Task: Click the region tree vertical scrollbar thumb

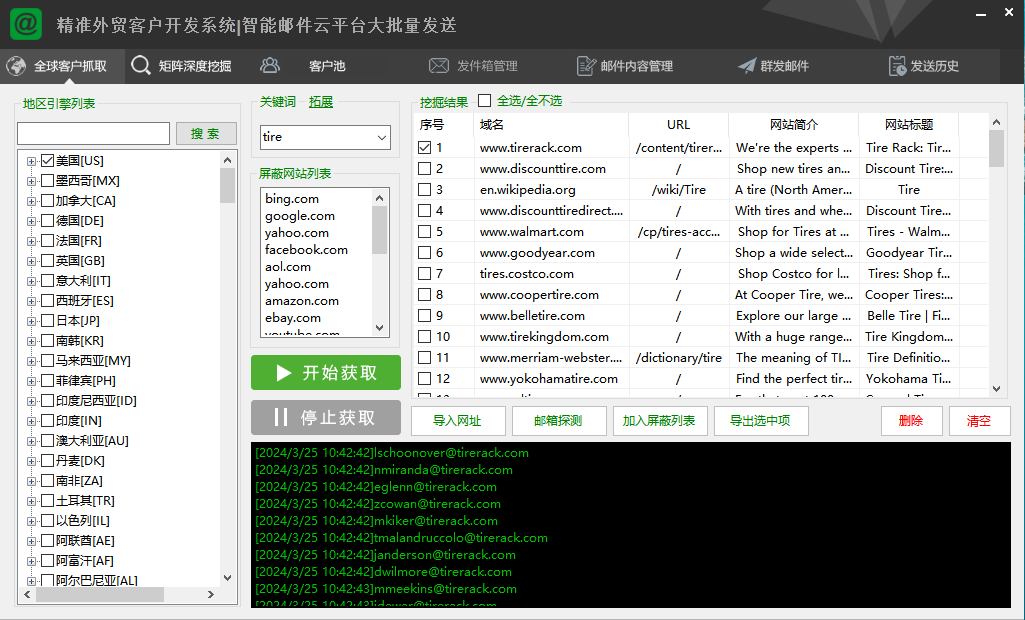Action: (227, 186)
